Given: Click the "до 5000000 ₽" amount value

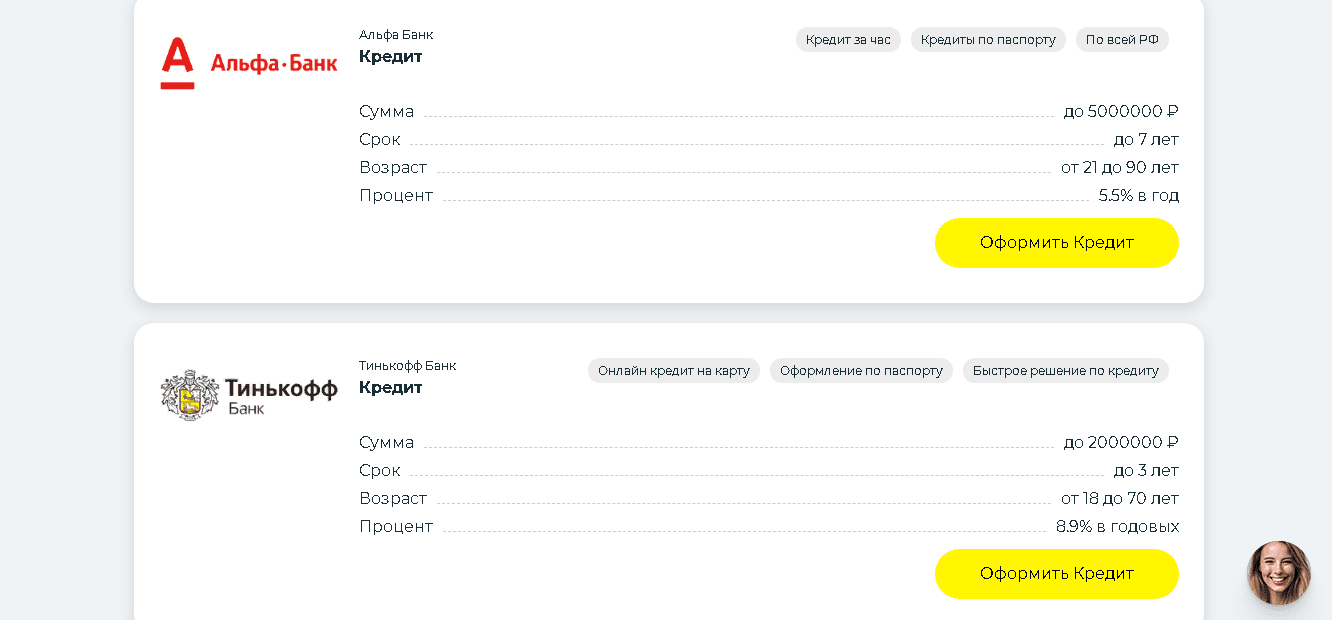Looking at the screenshot, I should point(1120,112).
